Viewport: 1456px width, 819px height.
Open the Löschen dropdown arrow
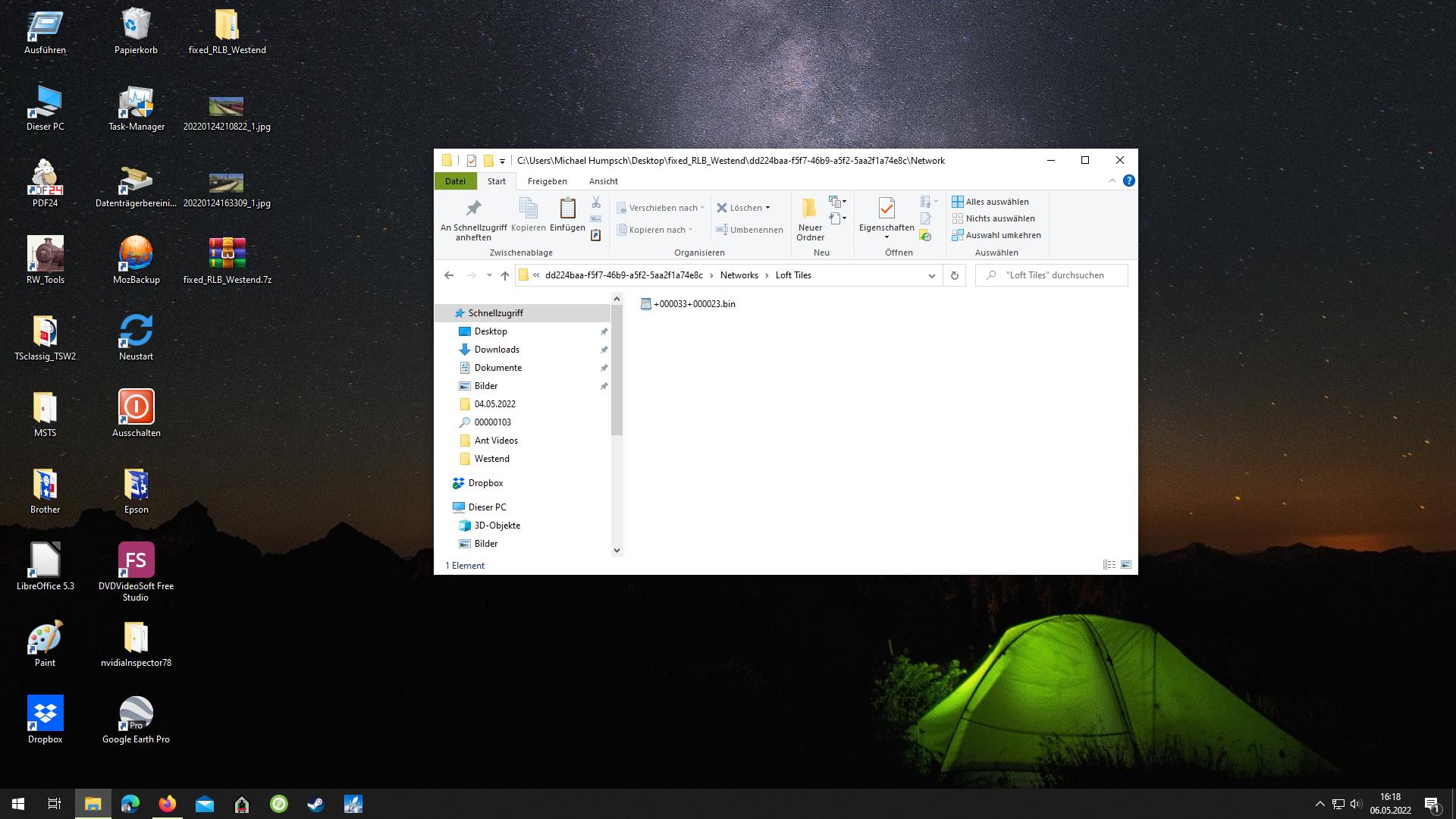767,208
